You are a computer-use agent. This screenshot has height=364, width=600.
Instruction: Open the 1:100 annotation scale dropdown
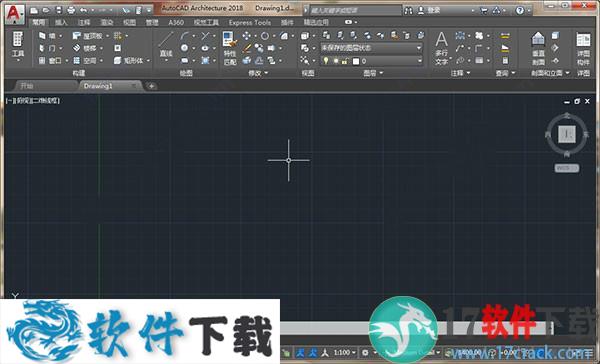pos(345,352)
